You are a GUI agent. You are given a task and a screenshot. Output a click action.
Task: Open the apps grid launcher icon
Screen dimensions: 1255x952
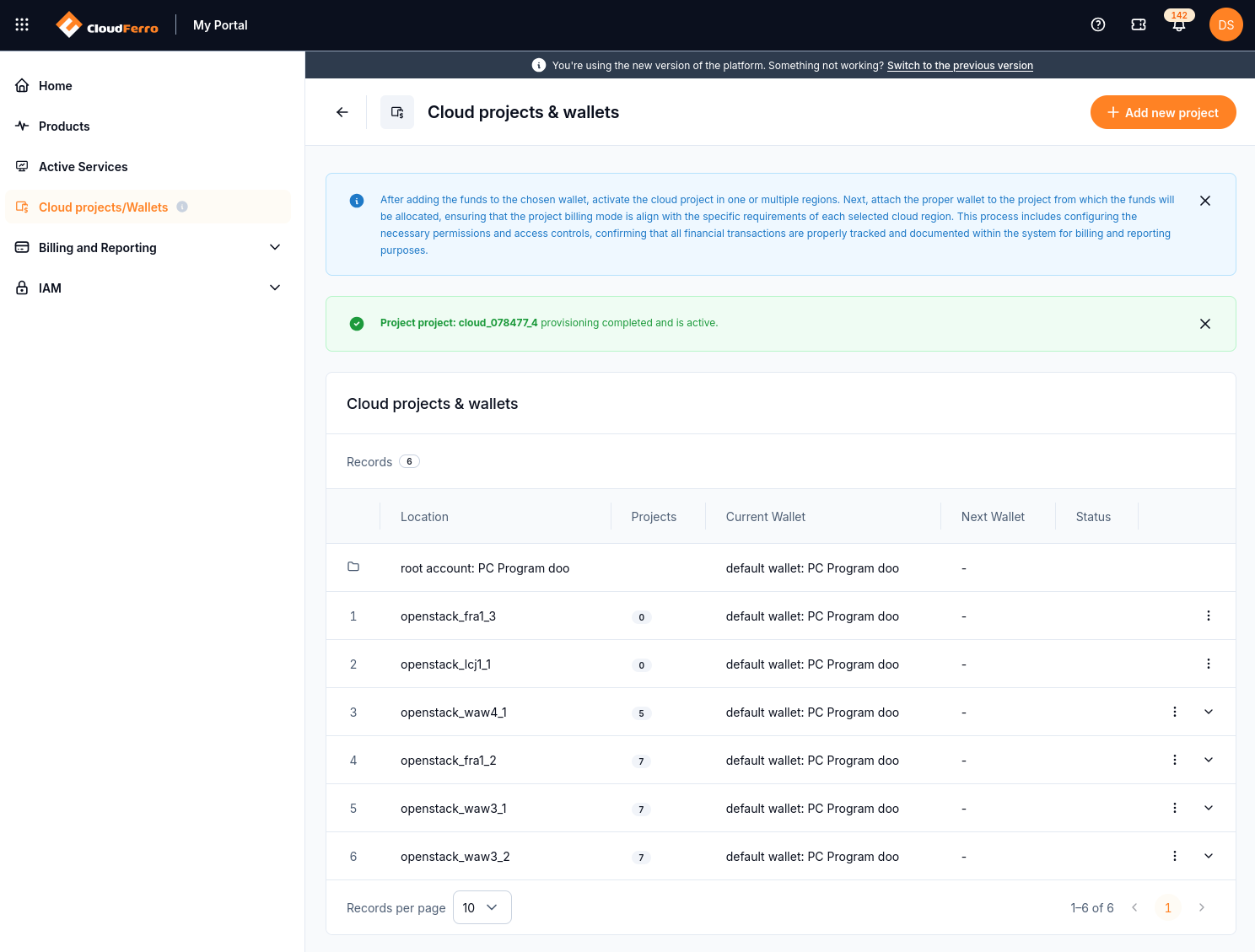[x=22, y=24]
